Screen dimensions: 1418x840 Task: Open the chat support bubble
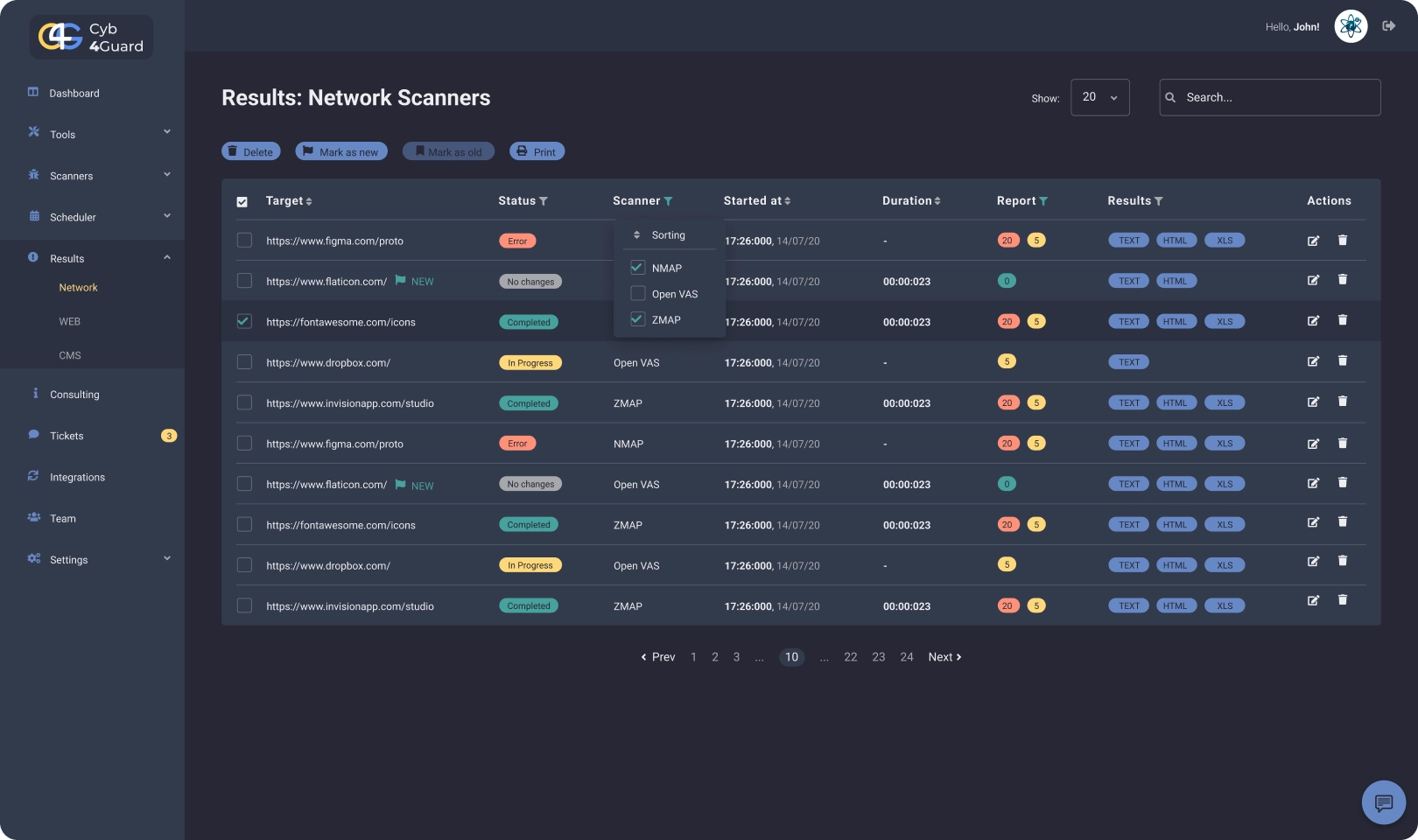coord(1383,802)
